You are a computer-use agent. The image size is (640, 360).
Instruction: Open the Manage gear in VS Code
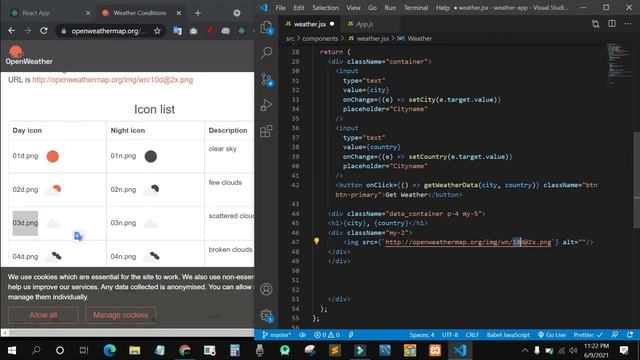click(x=267, y=315)
